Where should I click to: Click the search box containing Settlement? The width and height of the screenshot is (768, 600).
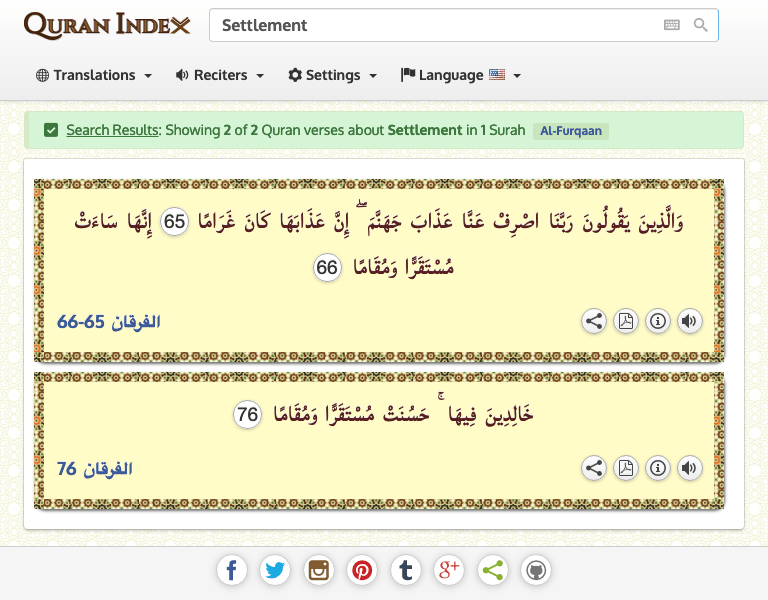point(430,25)
